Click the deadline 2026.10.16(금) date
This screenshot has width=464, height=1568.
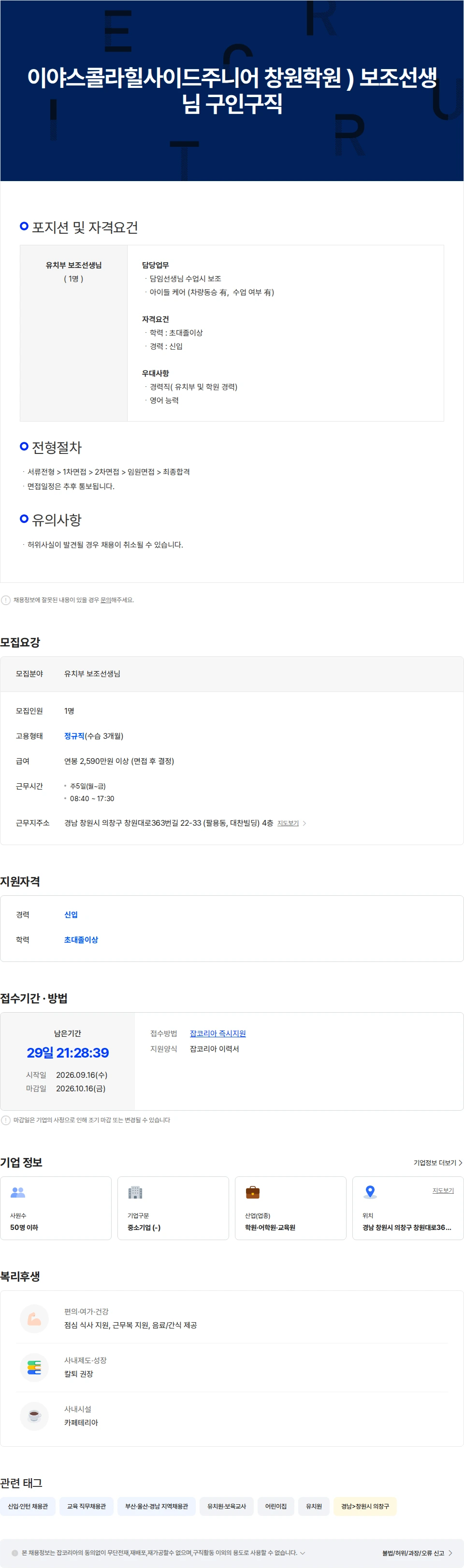[x=80, y=1088]
